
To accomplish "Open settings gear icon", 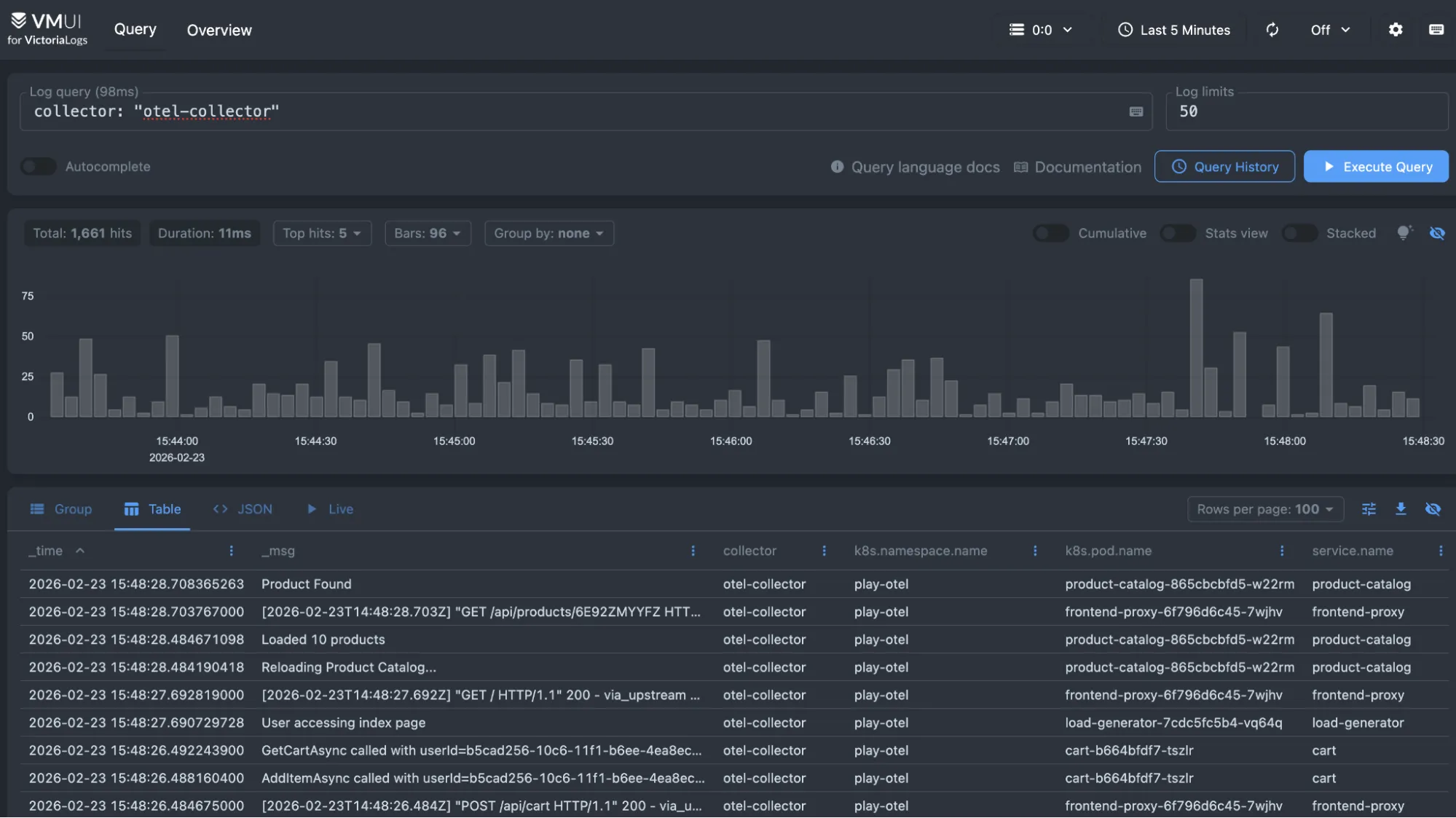I will pyautogui.click(x=1395, y=30).
